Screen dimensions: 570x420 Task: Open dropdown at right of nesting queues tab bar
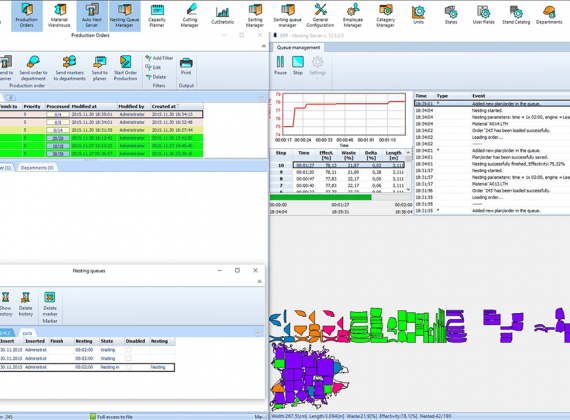click(258, 333)
